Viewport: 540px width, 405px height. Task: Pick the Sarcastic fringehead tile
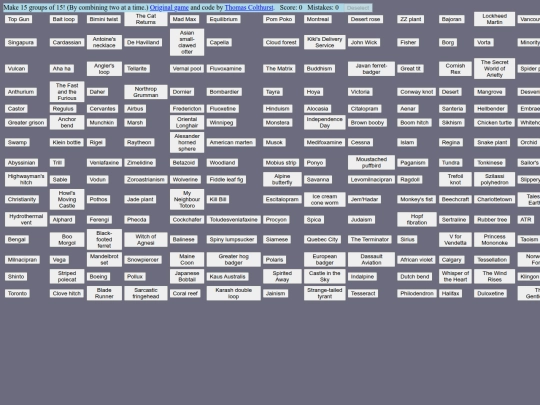pos(146,293)
